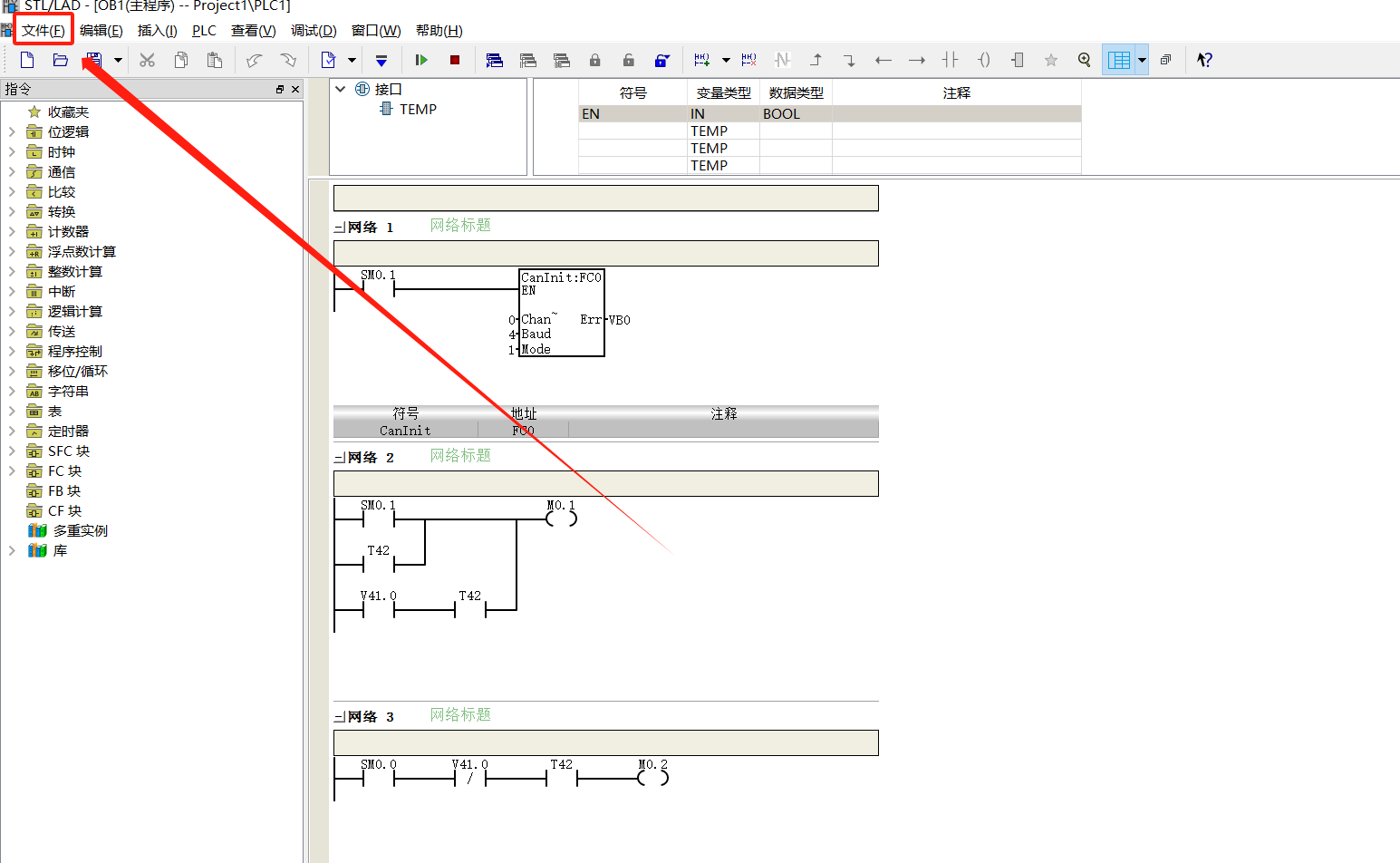Click the closed padlock lock icon
The width and height of the screenshot is (1400, 863).
pyautogui.click(x=594, y=60)
